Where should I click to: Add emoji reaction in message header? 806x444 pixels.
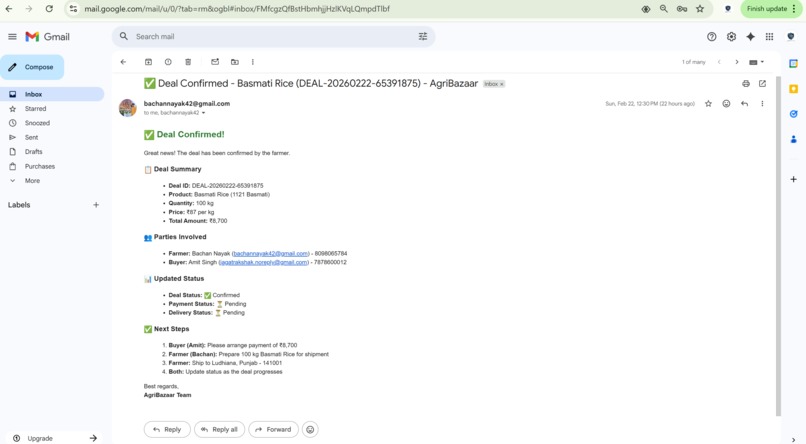point(726,103)
